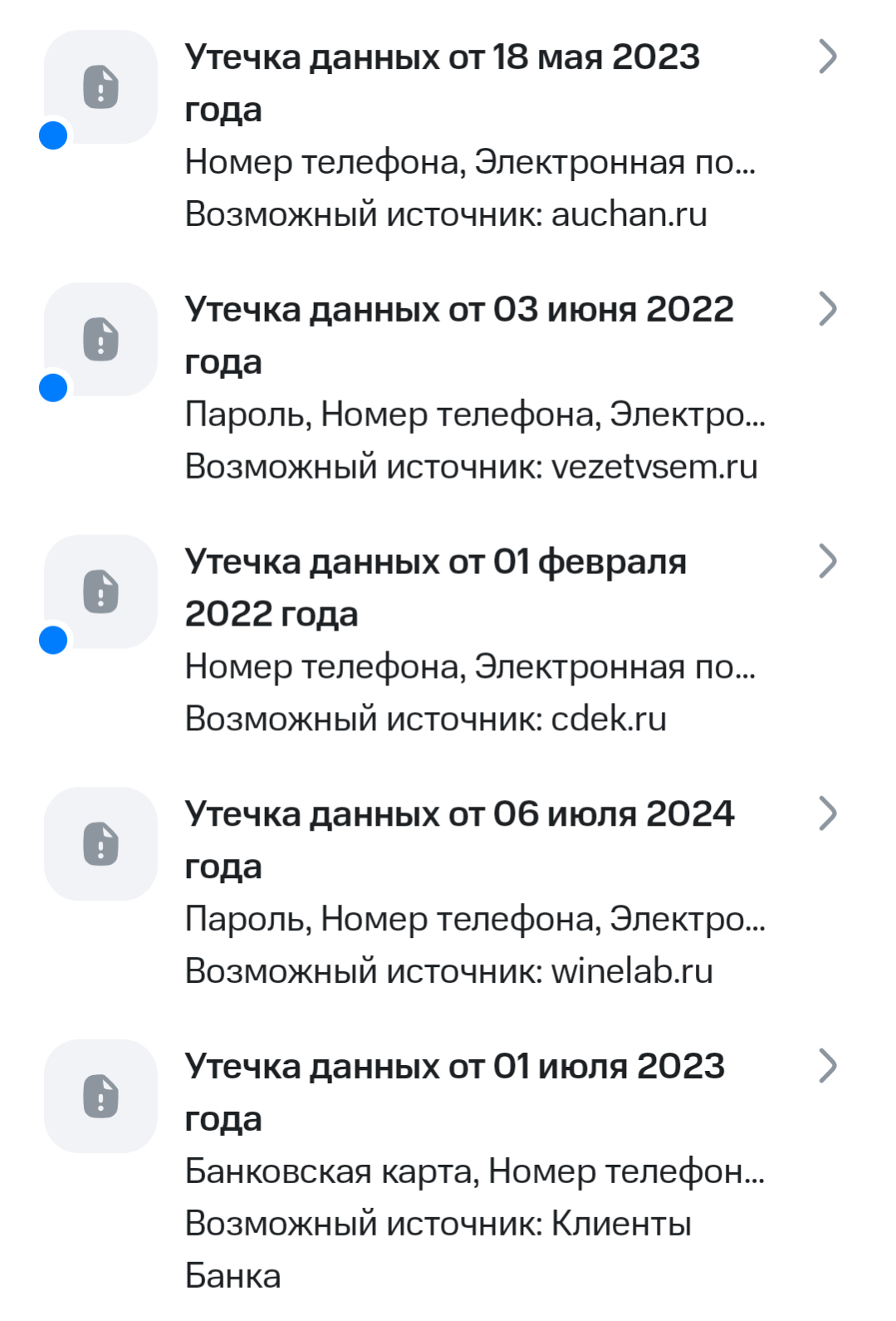This screenshot has width=896, height=1321.
Task: Expand the 18 мая 2023 leak chevron
Action: point(827,56)
